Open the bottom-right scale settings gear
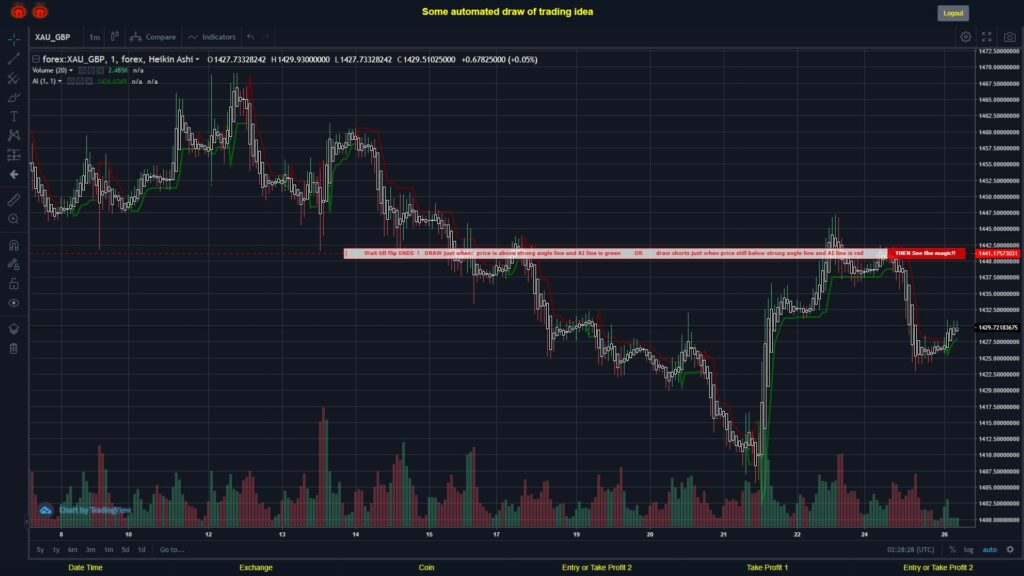 1010,550
